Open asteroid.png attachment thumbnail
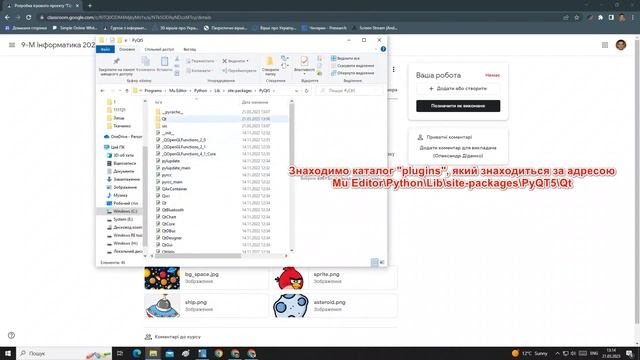This screenshot has height=360, width=640. click(x=290, y=306)
